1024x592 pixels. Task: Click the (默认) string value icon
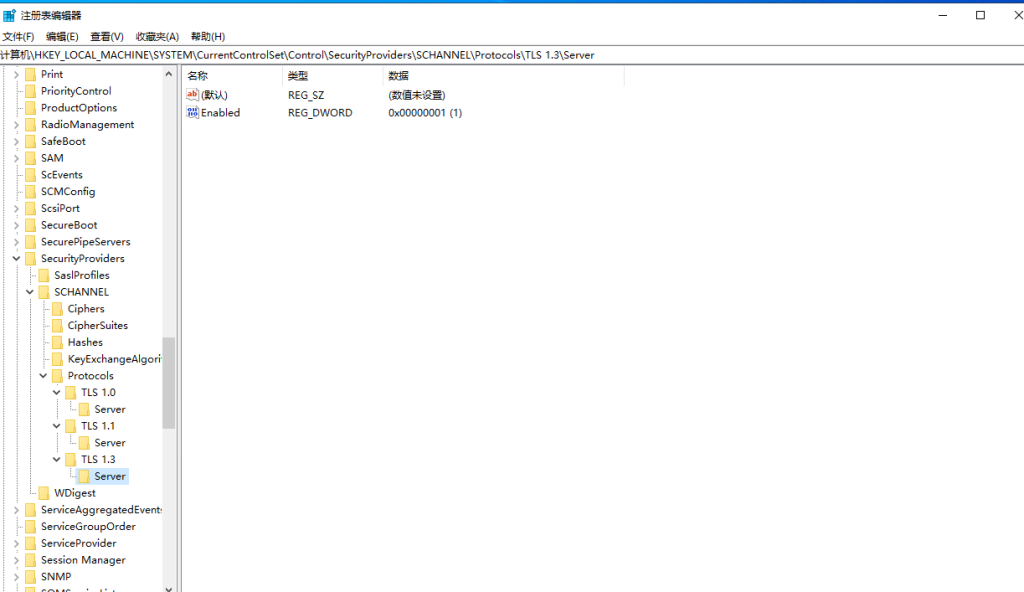coord(193,95)
